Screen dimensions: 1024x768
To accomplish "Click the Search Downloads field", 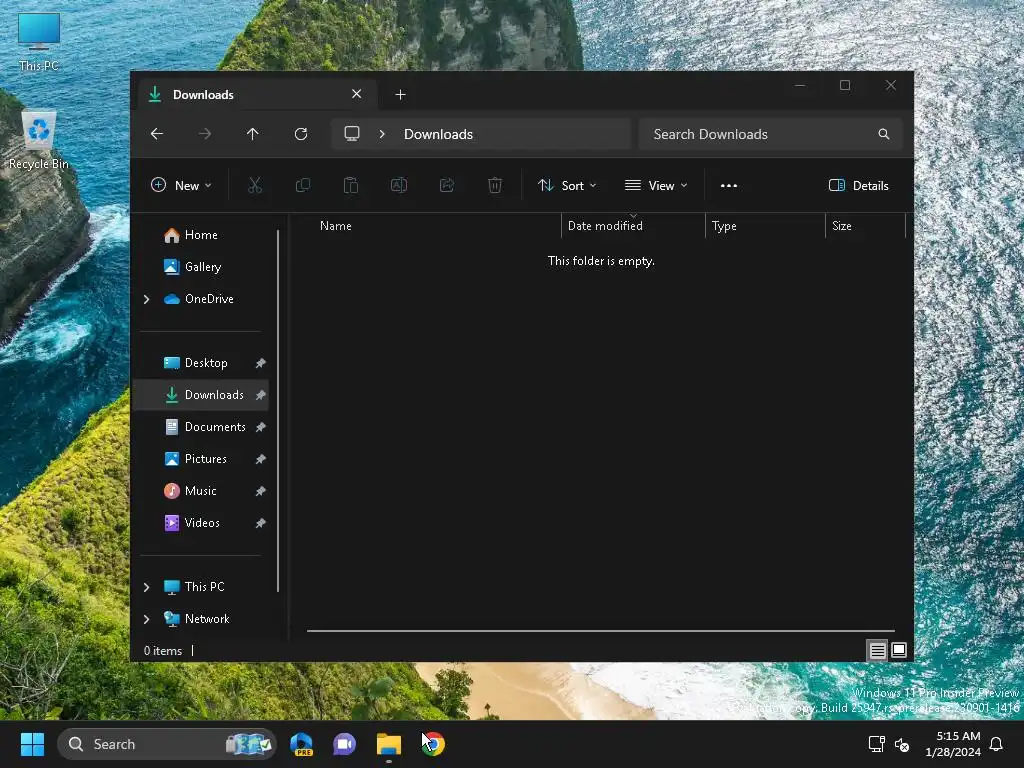I will coord(771,134).
